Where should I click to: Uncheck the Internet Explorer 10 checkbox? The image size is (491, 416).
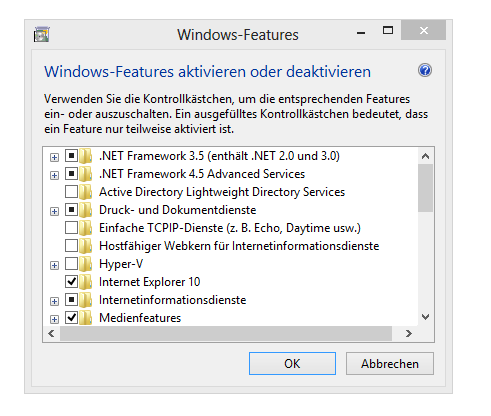click(71, 282)
